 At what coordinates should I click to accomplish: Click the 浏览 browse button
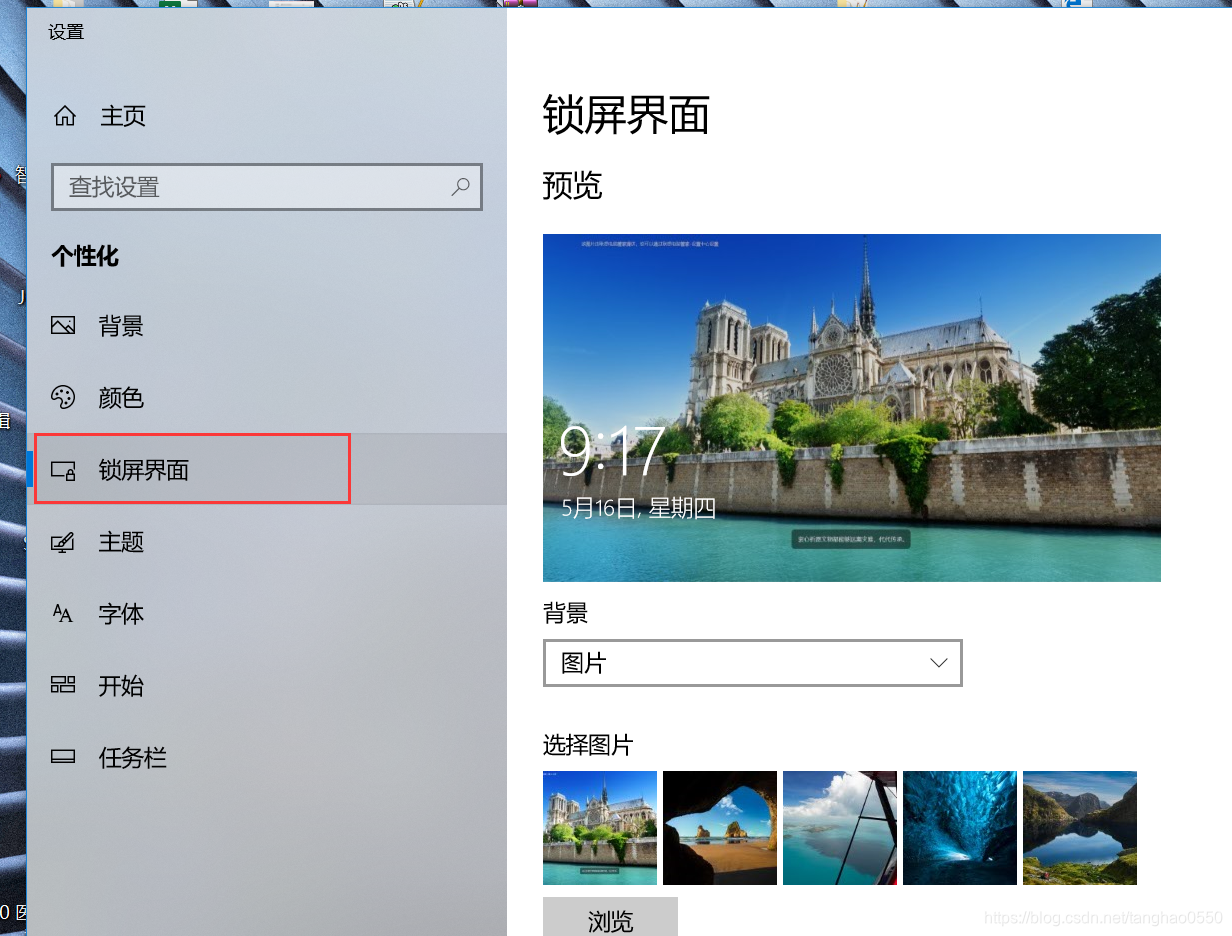(610, 918)
